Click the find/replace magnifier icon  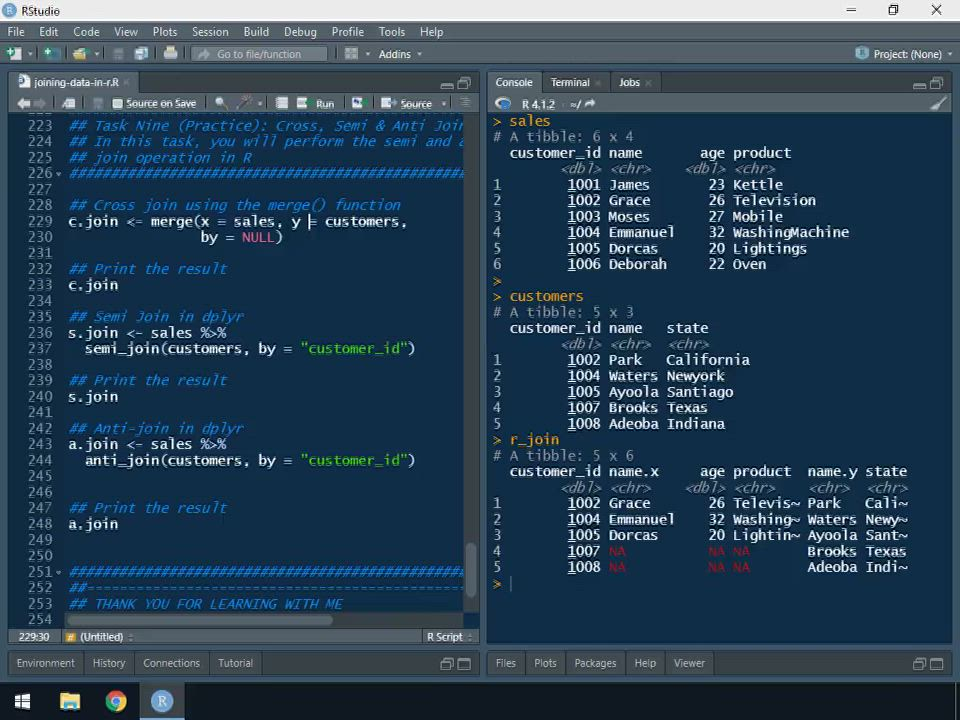tap(221, 103)
